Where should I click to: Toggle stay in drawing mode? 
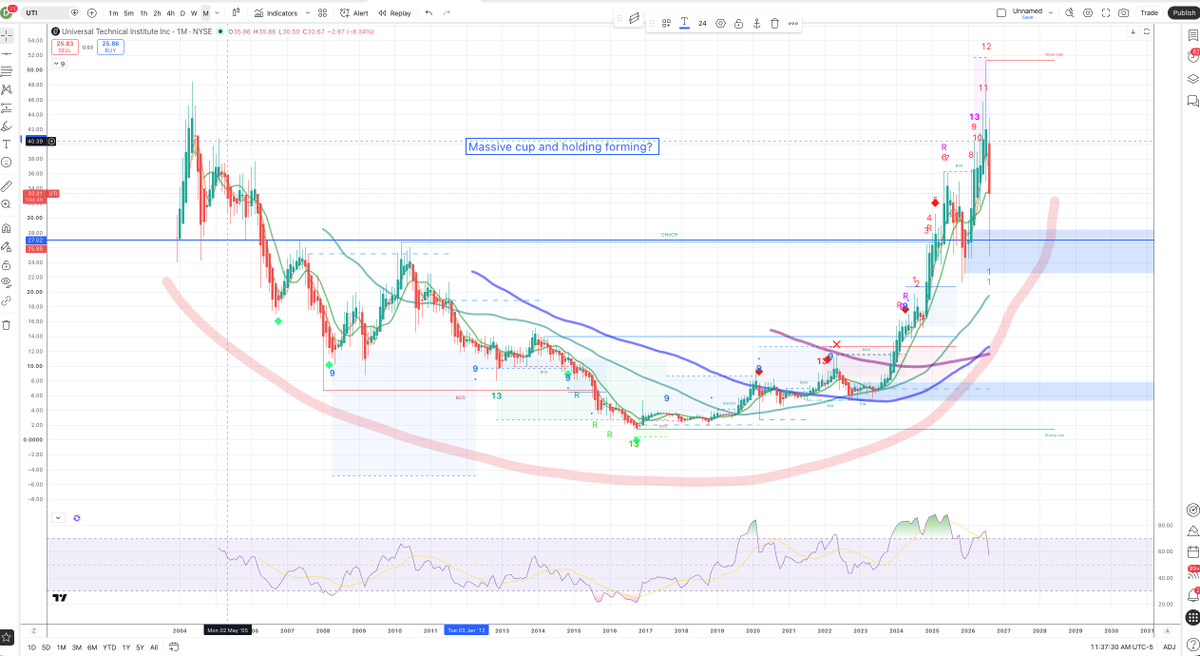tap(7, 246)
